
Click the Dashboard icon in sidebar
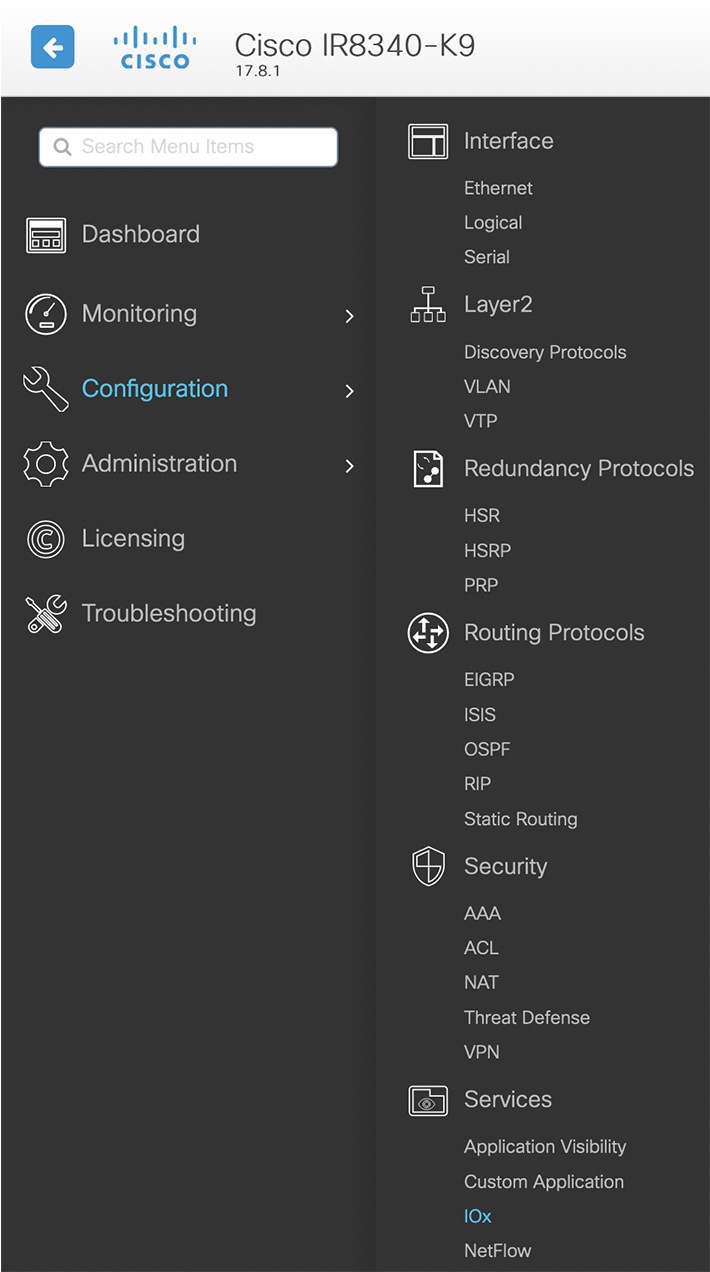[45, 235]
